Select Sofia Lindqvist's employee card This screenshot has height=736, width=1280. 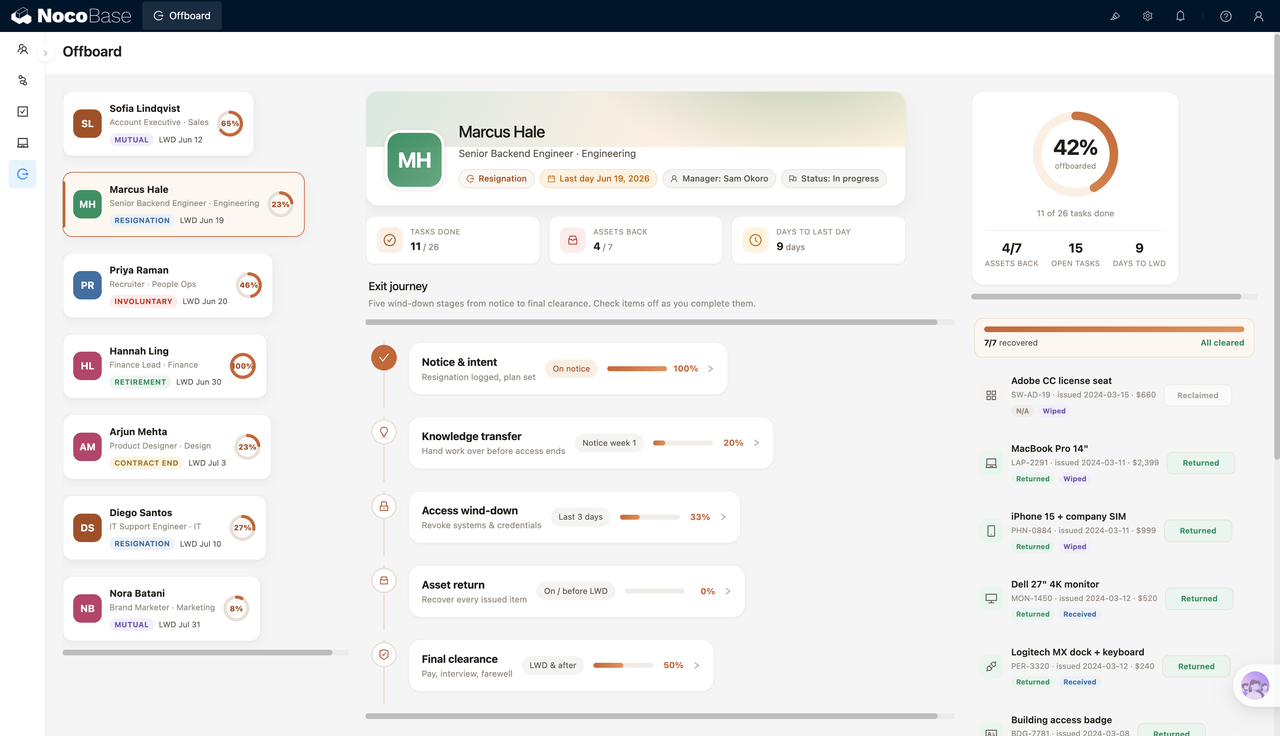158,124
